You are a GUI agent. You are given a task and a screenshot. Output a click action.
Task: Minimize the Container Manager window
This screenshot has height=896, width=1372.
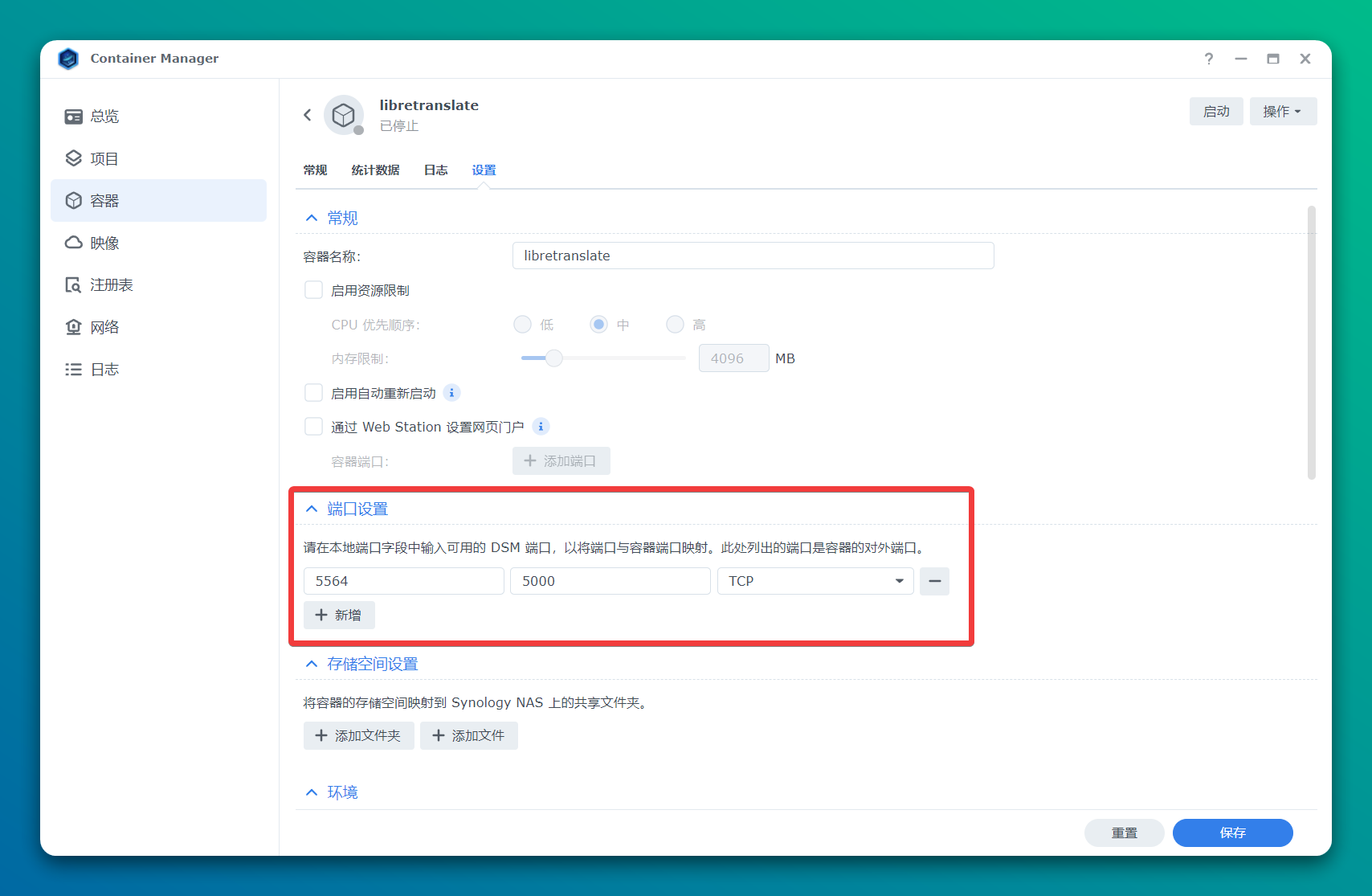tap(1241, 59)
